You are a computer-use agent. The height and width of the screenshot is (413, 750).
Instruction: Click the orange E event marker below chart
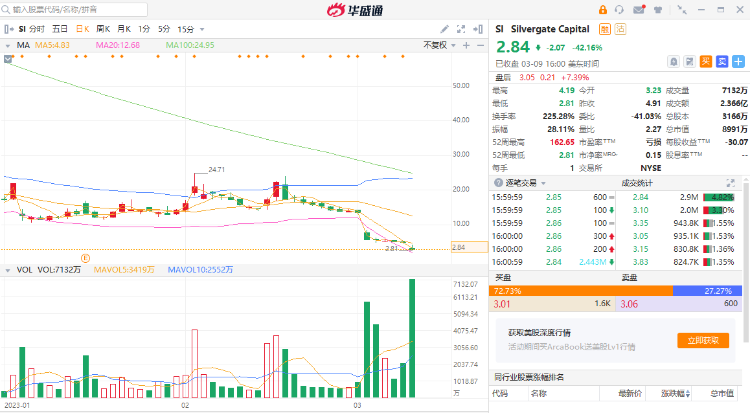pyautogui.click(x=85, y=258)
